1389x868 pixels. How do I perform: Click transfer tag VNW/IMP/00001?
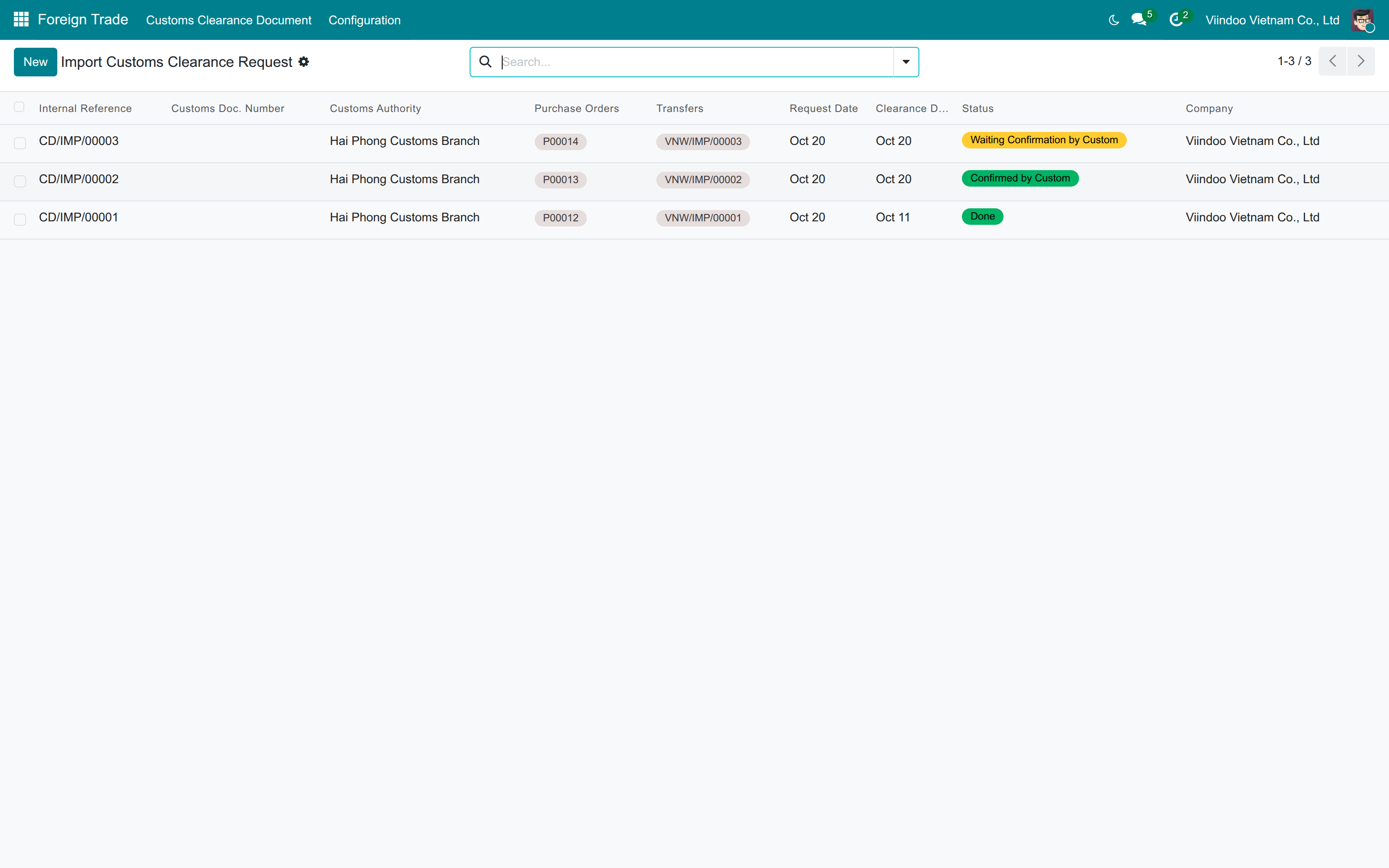(x=703, y=218)
